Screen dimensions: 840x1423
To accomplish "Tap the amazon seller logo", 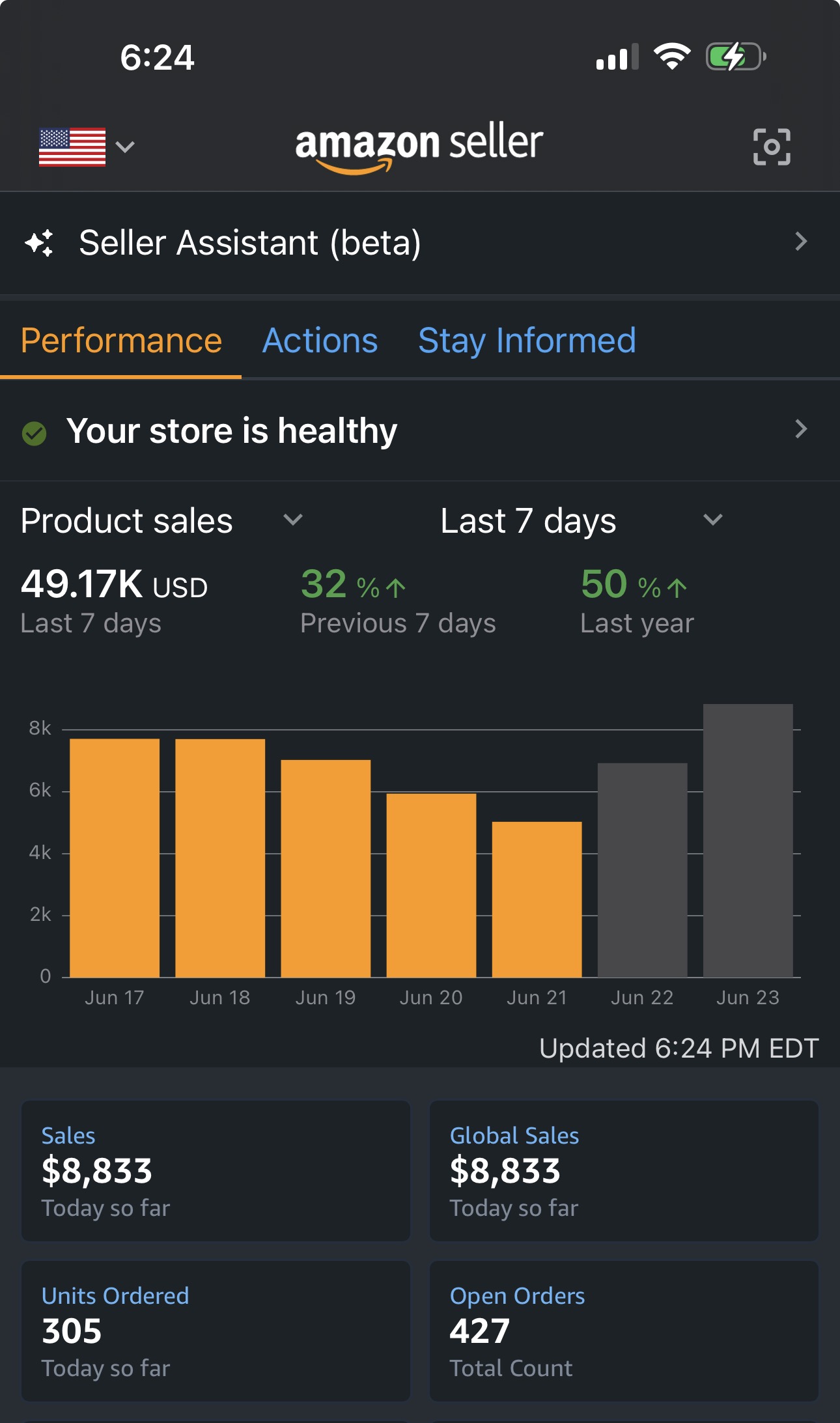I will 419,147.
